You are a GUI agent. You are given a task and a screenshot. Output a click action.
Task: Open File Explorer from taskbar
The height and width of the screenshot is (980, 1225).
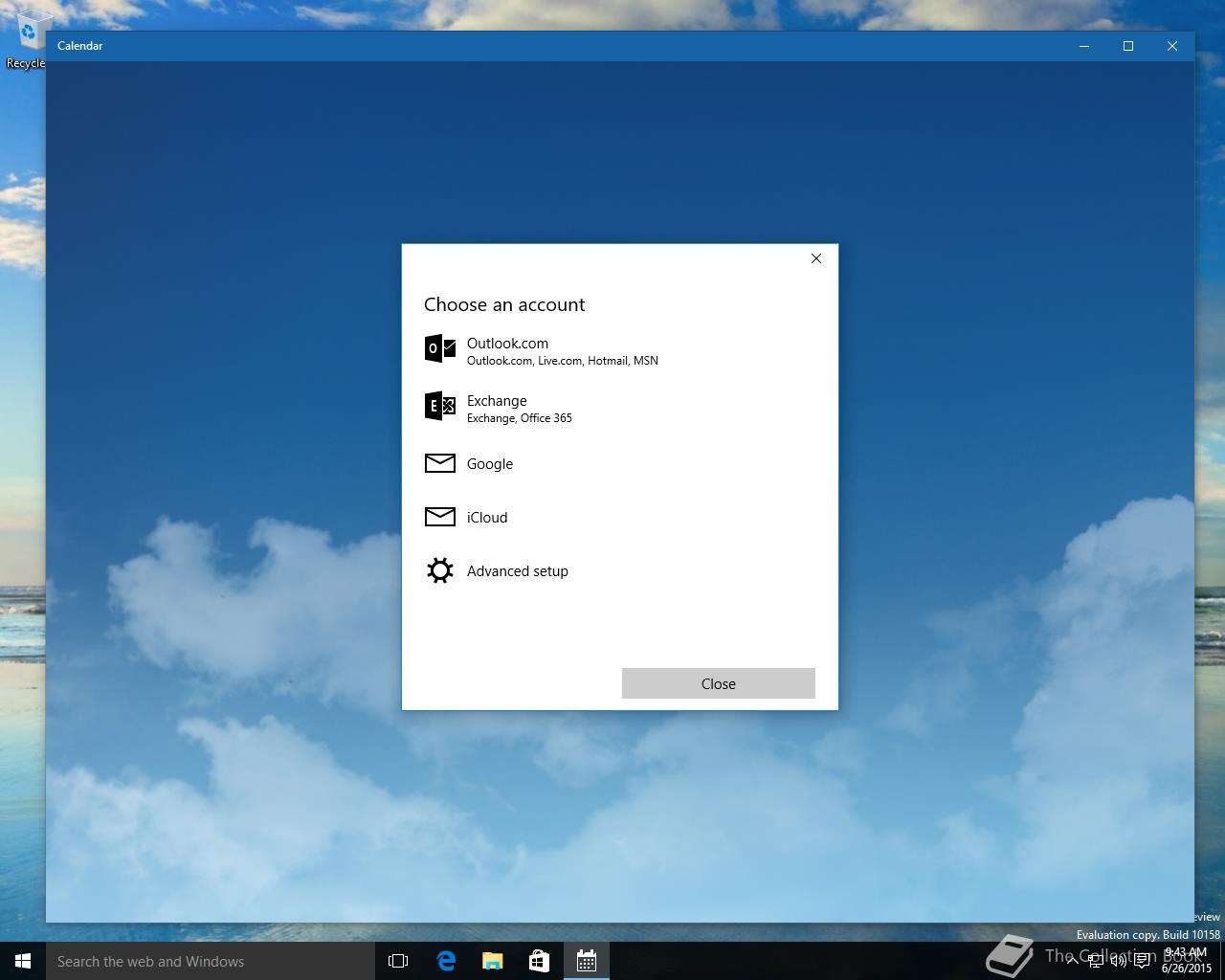(x=493, y=961)
